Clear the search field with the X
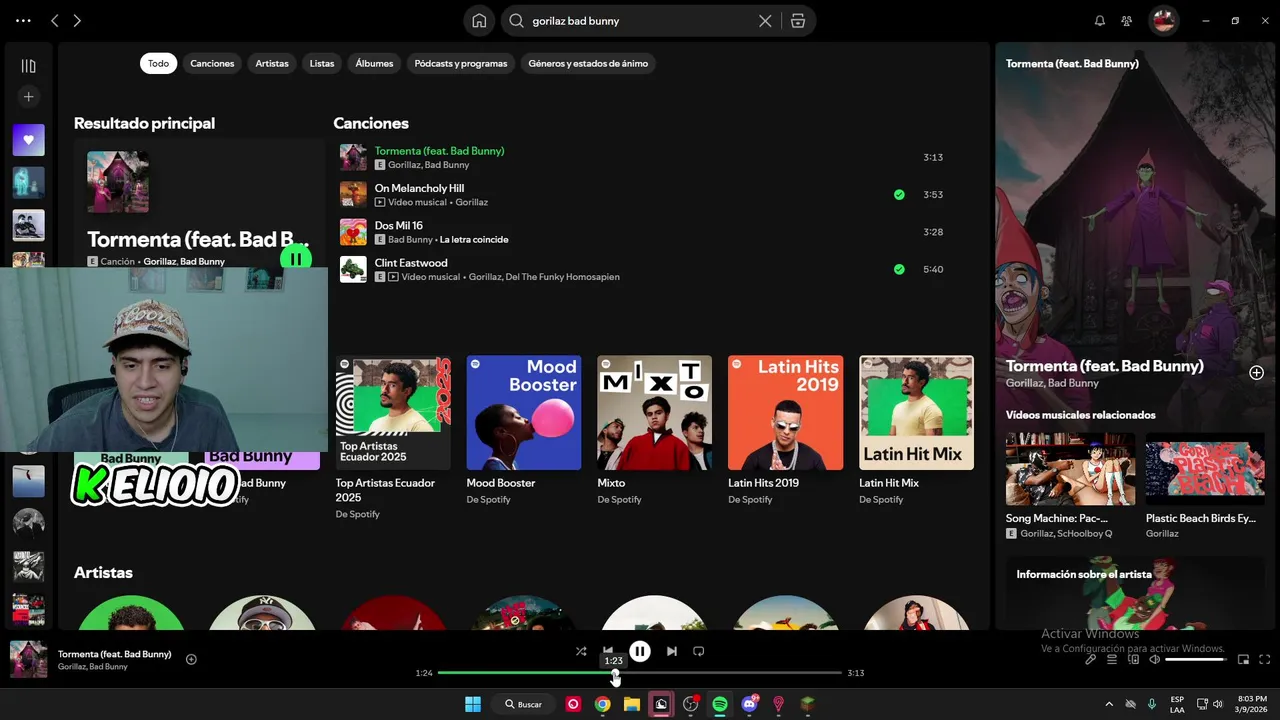1280x720 pixels. (765, 20)
